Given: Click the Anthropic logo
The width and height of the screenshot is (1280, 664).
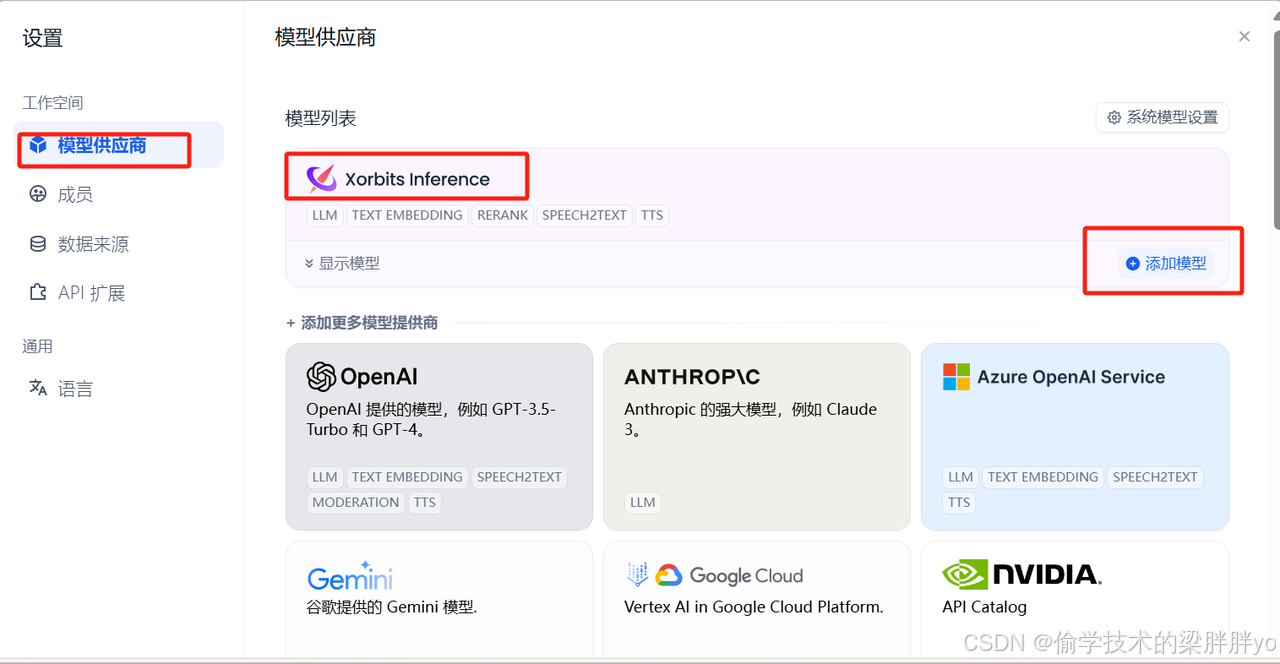Looking at the screenshot, I should (692, 377).
